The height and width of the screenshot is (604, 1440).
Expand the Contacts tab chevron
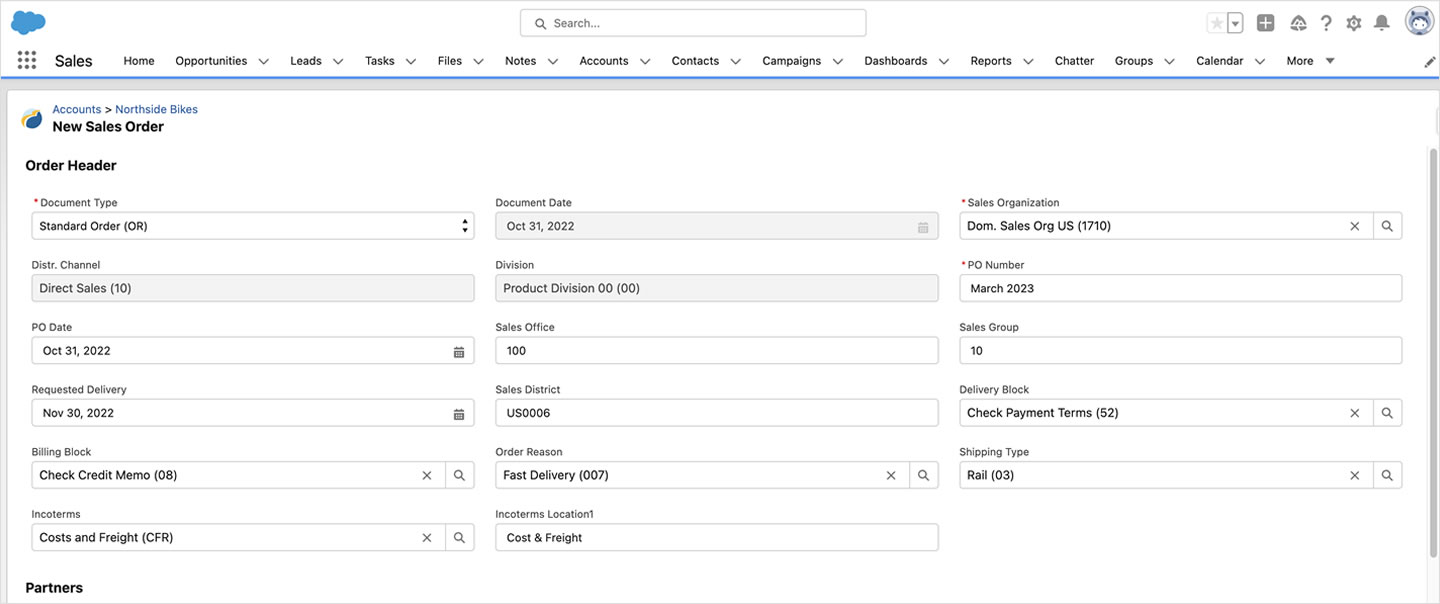tap(735, 61)
